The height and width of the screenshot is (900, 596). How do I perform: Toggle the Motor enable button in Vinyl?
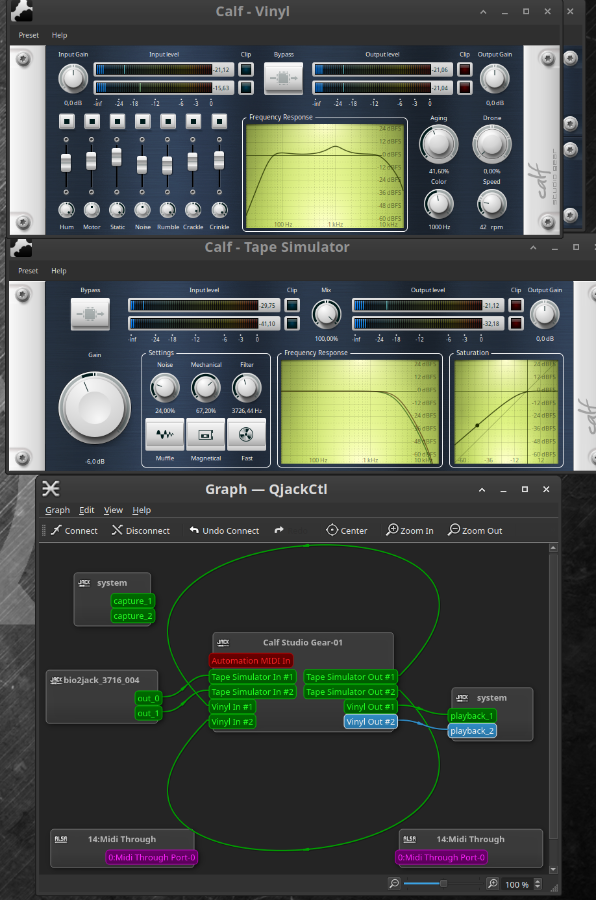(92, 121)
